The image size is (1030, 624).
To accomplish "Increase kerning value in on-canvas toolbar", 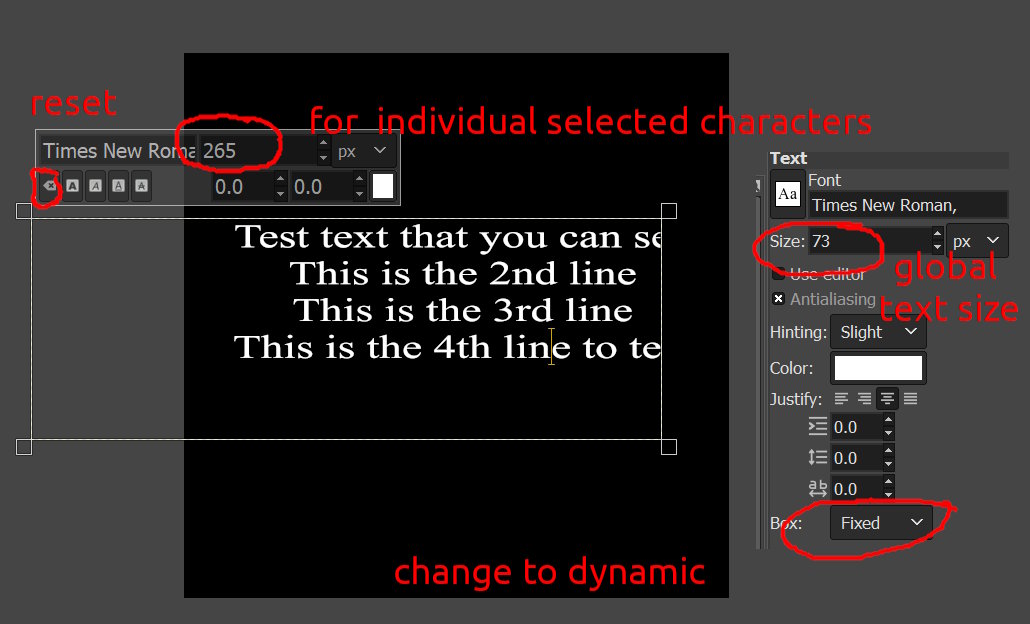I will 359,179.
